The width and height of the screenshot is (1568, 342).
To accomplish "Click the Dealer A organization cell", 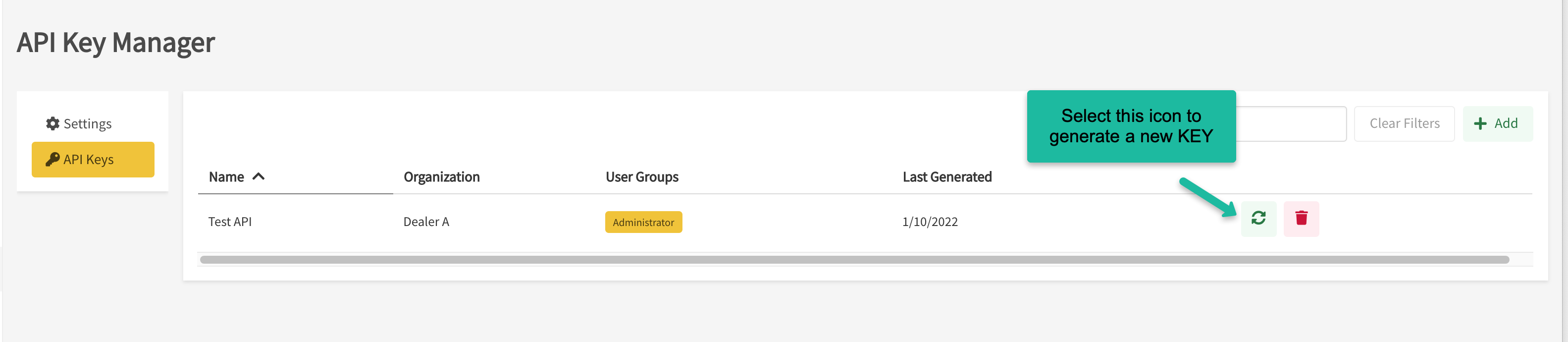I will click(426, 222).
